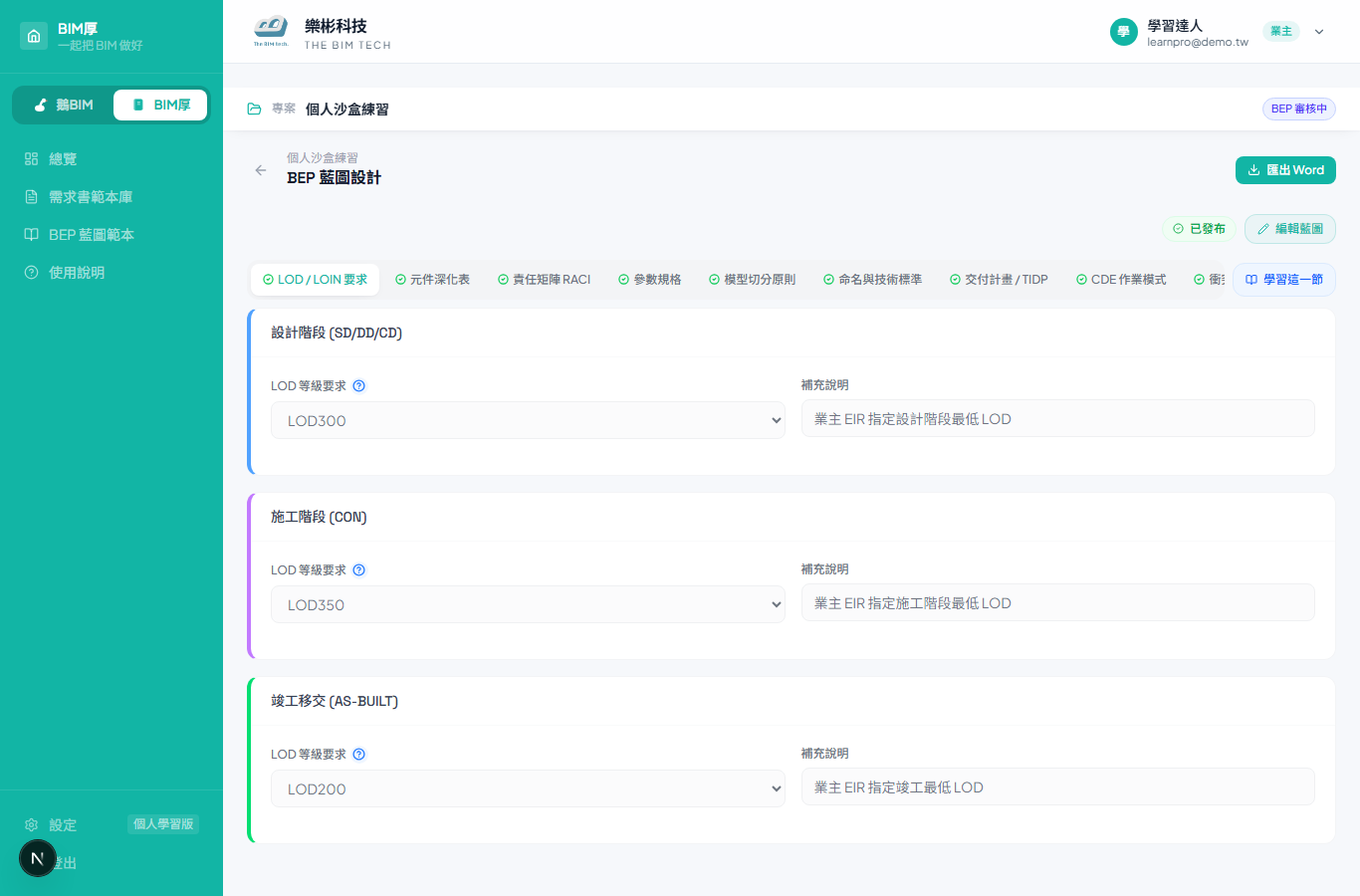The image size is (1360, 896).
Task: Open the 竣工移交 LOD200 dropdown
Action: tap(528, 788)
